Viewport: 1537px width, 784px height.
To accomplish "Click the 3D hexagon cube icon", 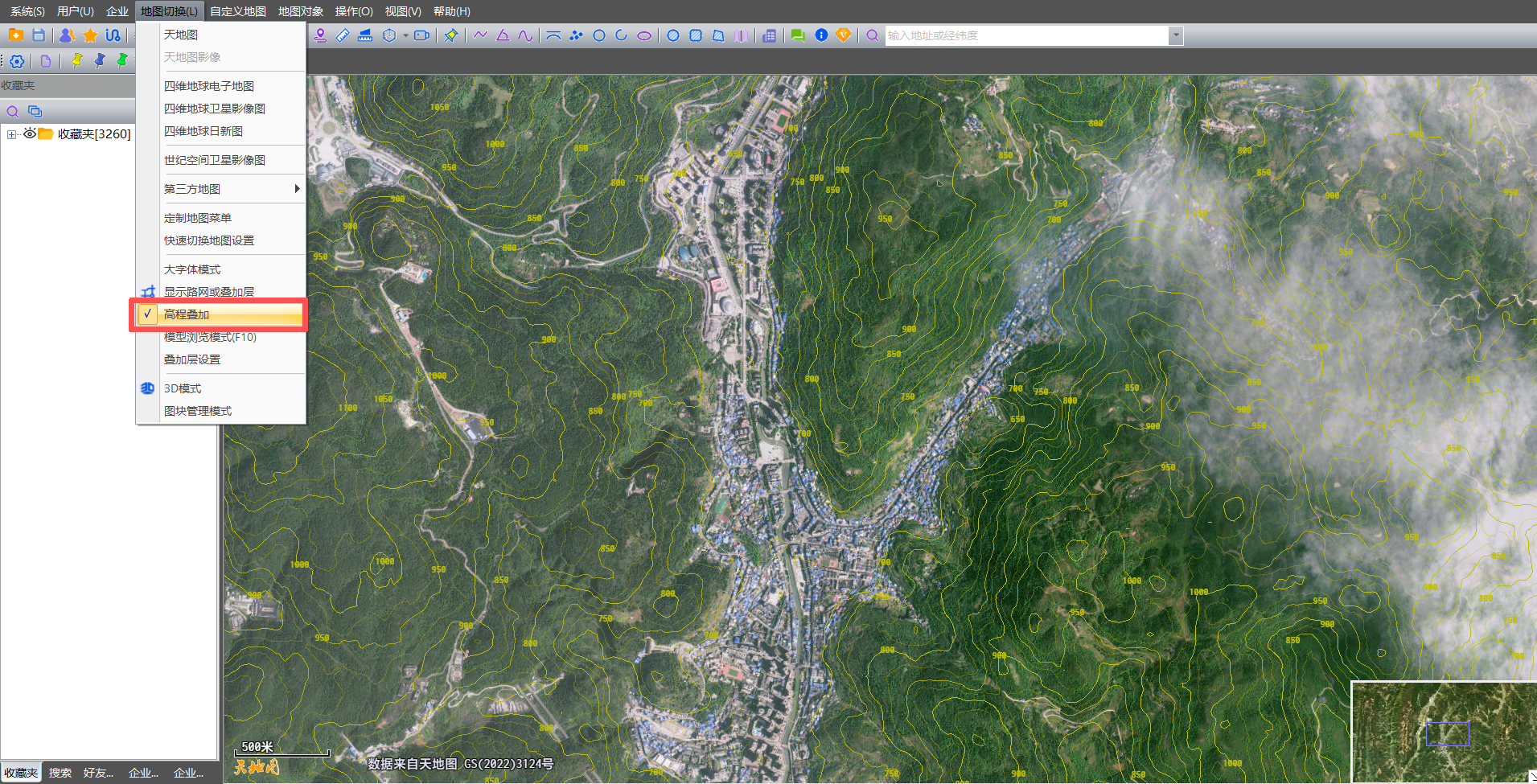I will 389,35.
